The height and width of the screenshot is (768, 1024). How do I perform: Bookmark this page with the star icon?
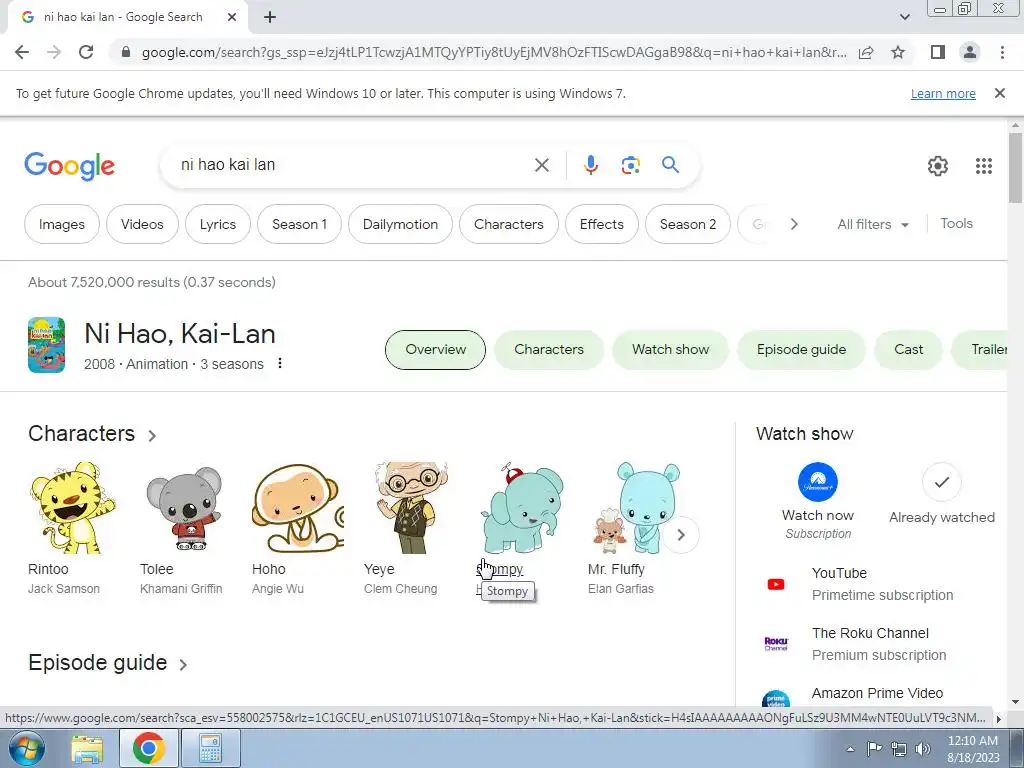tap(898, 52)
